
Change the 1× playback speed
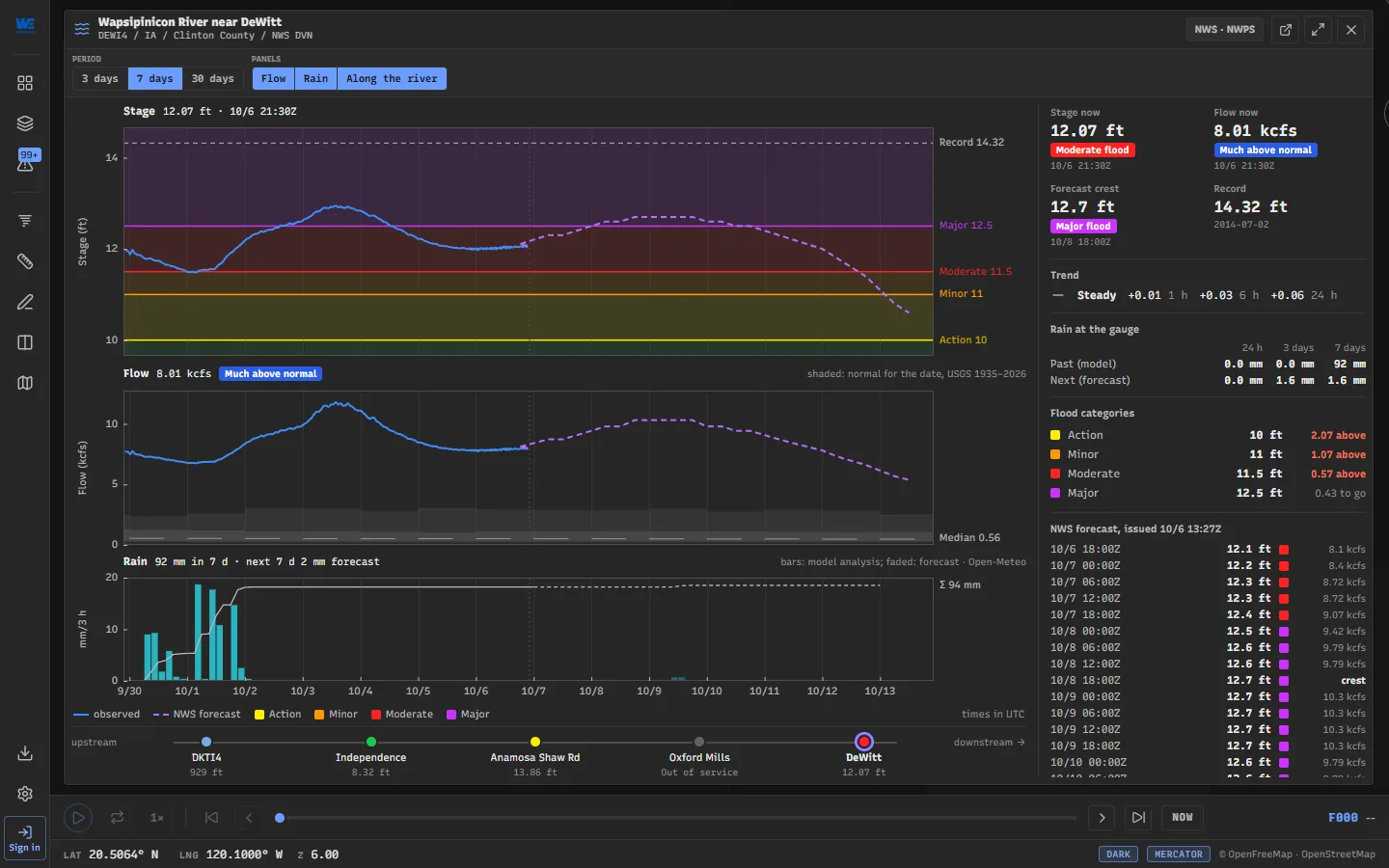(x=157, y=818)
